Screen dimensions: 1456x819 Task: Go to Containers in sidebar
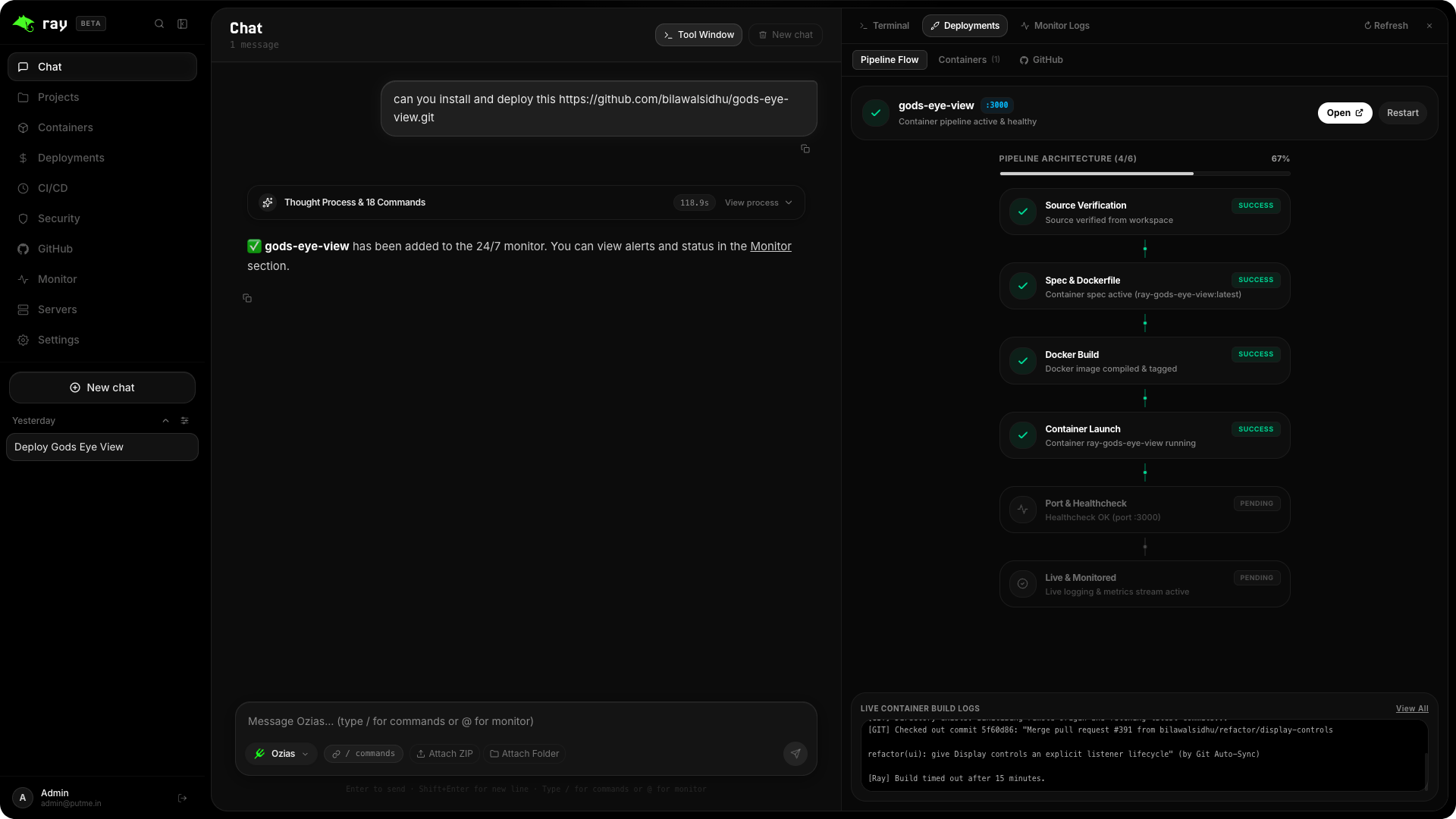[x=102, y=127]
